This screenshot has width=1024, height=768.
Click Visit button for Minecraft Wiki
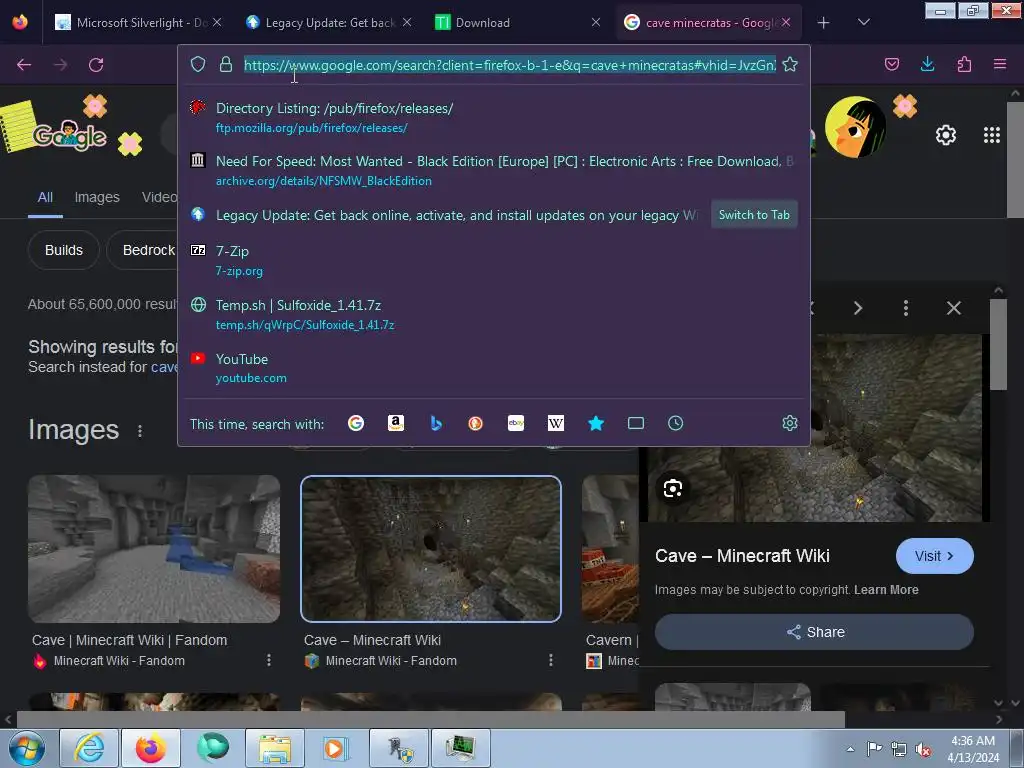935,556
